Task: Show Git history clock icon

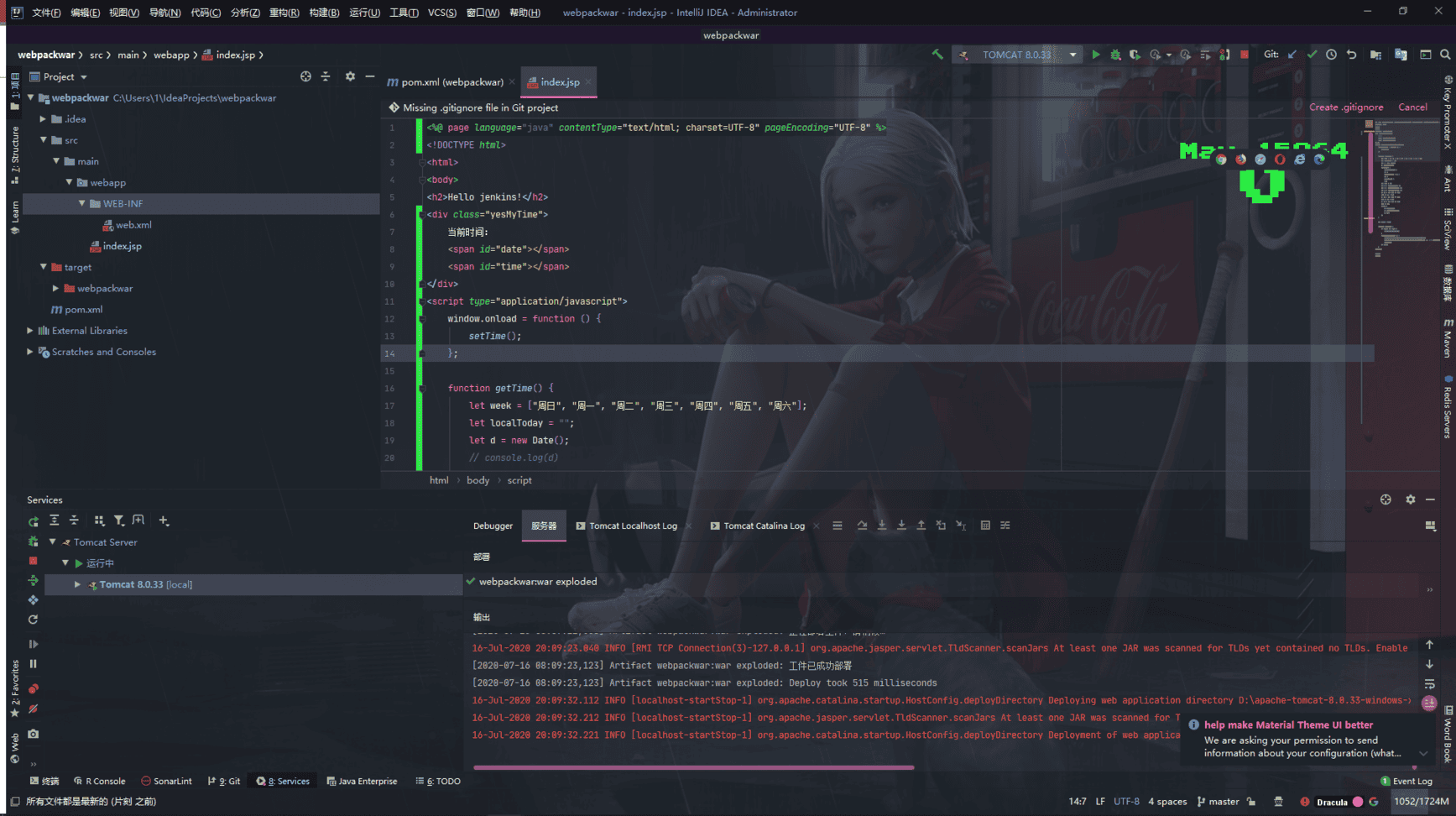Action: tap(1332, 55)
